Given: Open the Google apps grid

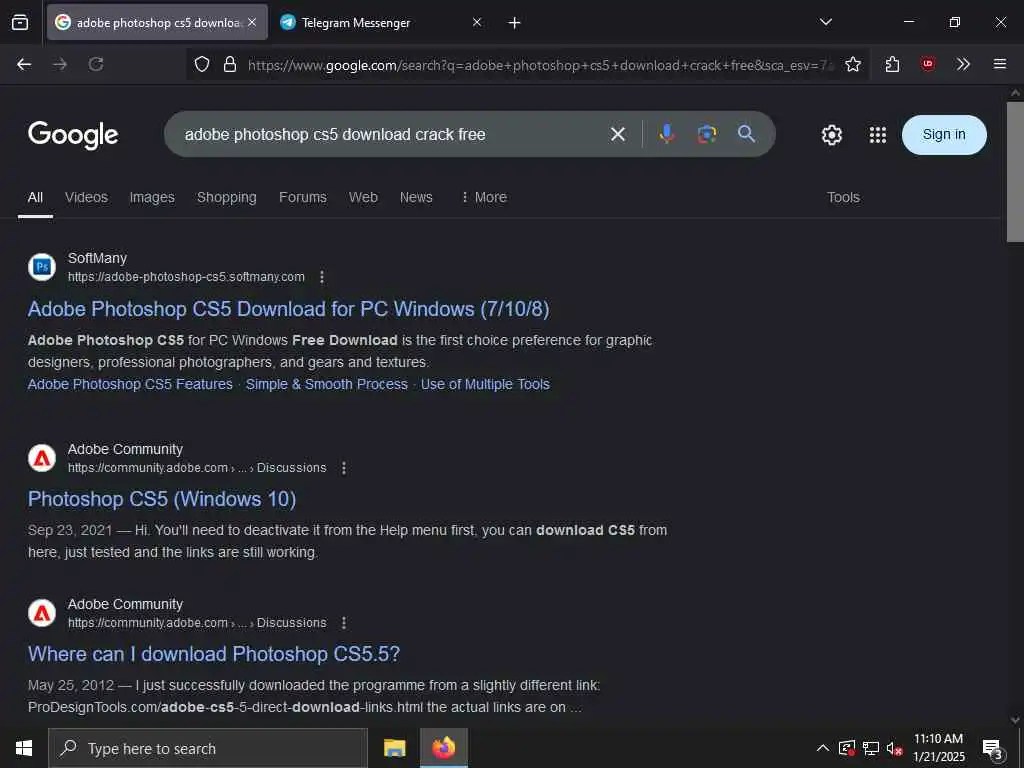Looking at the screenshot, I should (878, 135).
